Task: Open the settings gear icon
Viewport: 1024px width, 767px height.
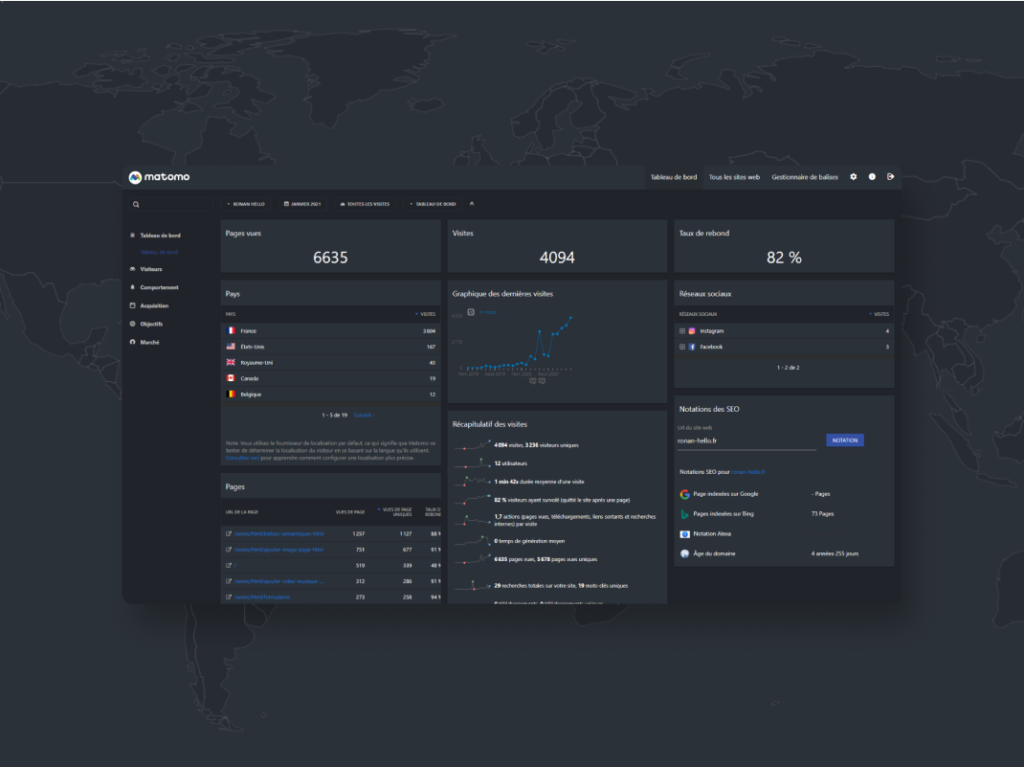Action: (x=853, y=177)
